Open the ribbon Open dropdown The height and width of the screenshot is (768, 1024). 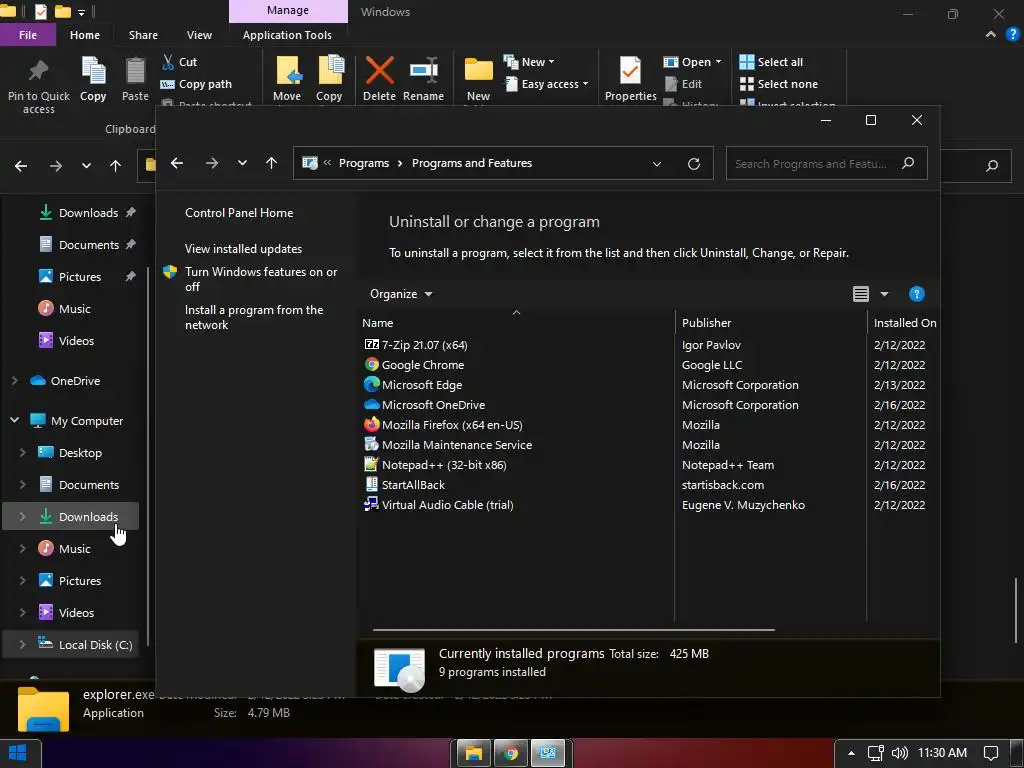tap(692, 62)
